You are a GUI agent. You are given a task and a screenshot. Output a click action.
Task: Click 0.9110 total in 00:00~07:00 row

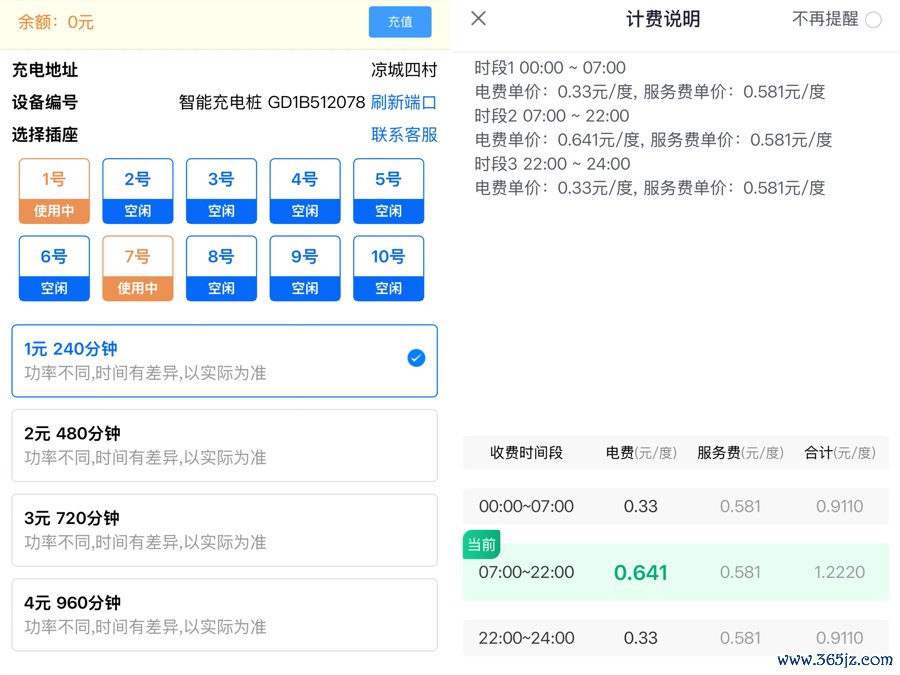(x=840, y=506)
